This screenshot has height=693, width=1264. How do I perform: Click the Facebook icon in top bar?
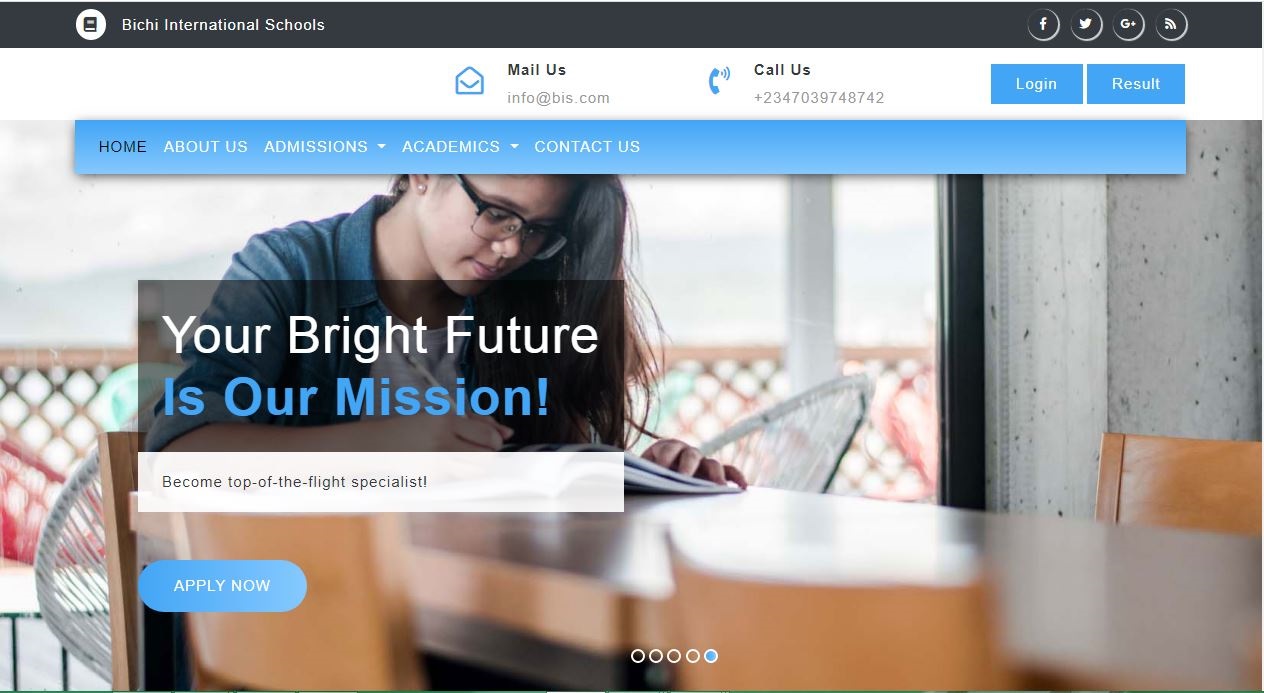[x=1043, y=24]
